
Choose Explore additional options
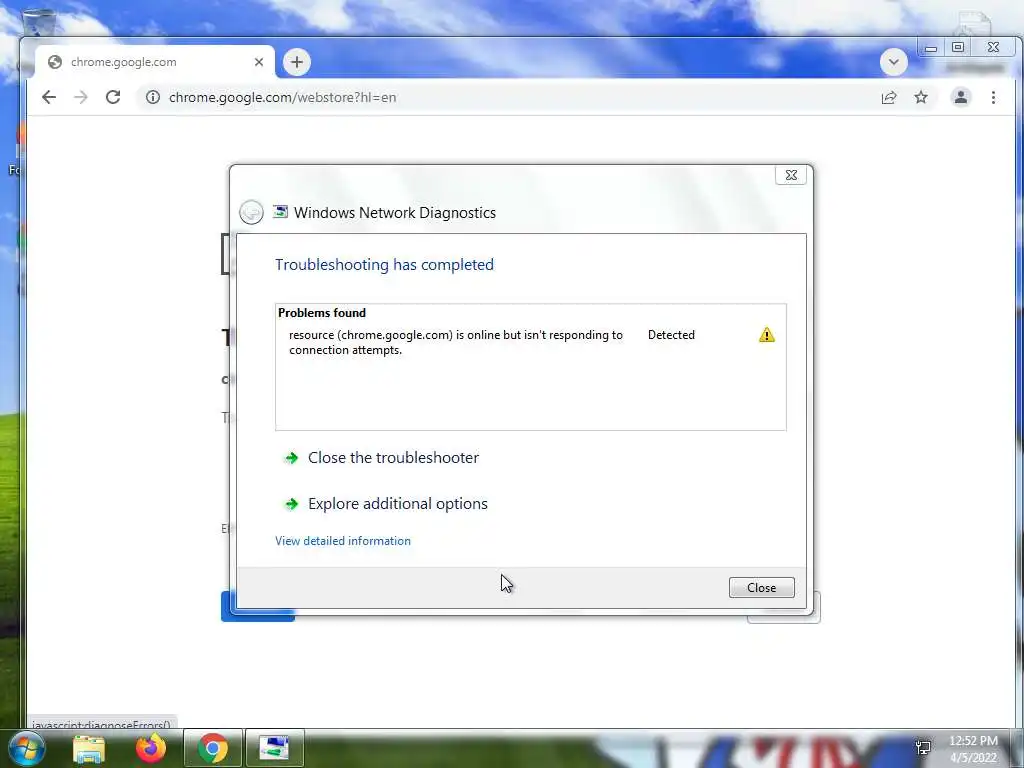point(398,504)
